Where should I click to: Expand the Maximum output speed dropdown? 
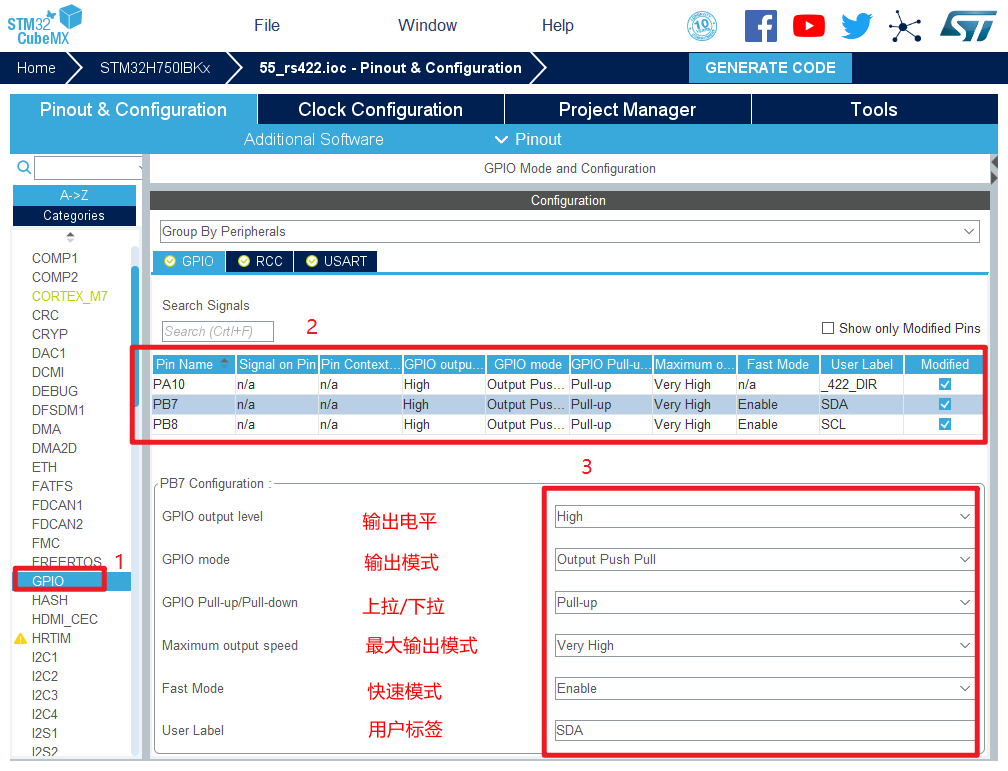click(764, 646)
